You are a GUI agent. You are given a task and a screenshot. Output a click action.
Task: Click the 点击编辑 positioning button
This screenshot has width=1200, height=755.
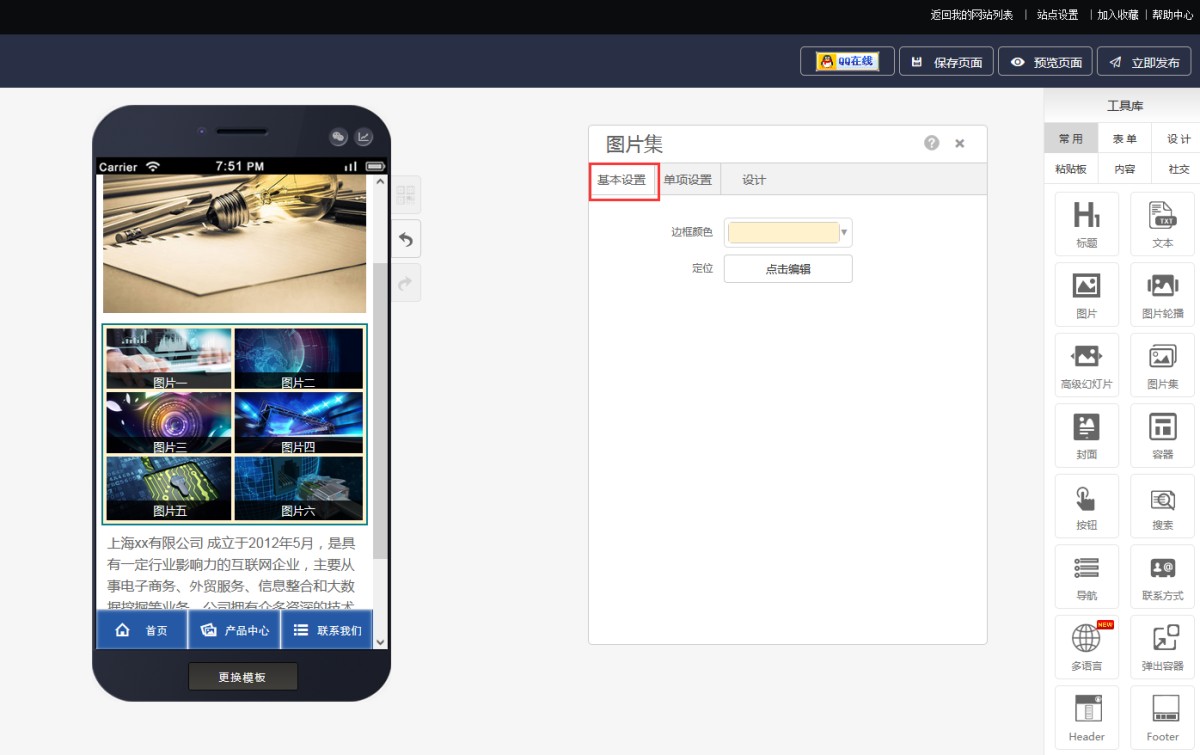coord(788,269)
